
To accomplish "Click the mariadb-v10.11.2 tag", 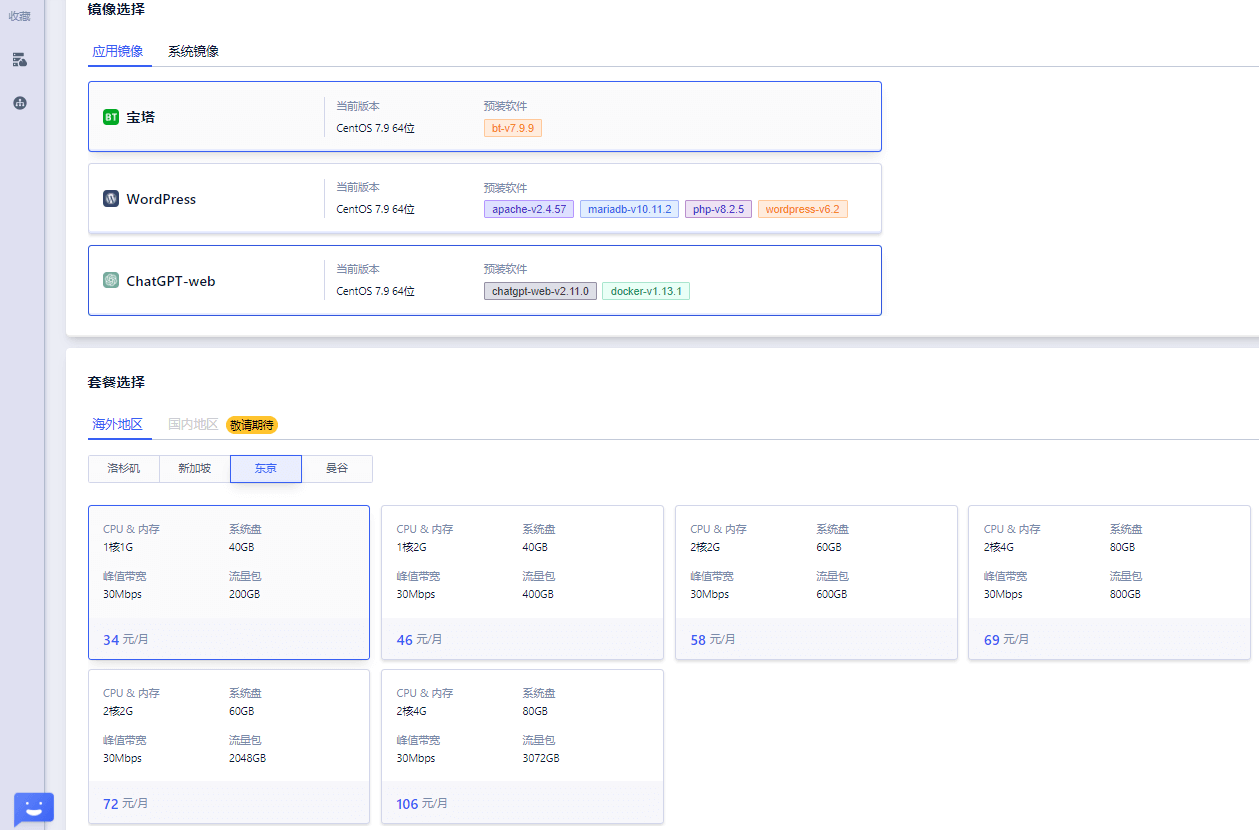I will pyautogui.click(x=629, y=209).
